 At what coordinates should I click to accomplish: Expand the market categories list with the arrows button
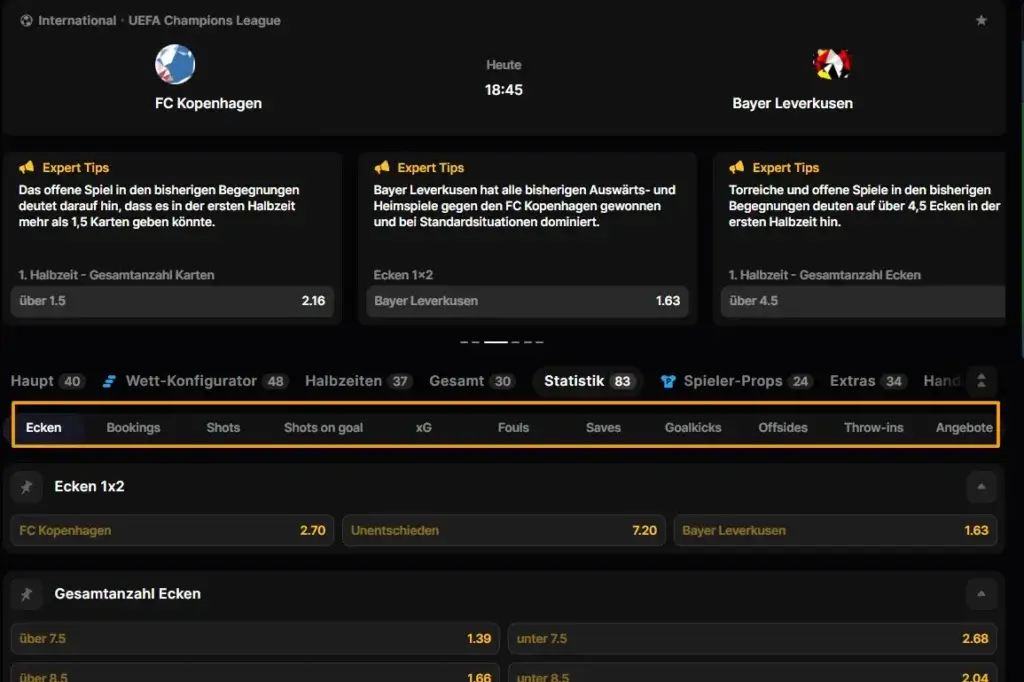[981, 381]
